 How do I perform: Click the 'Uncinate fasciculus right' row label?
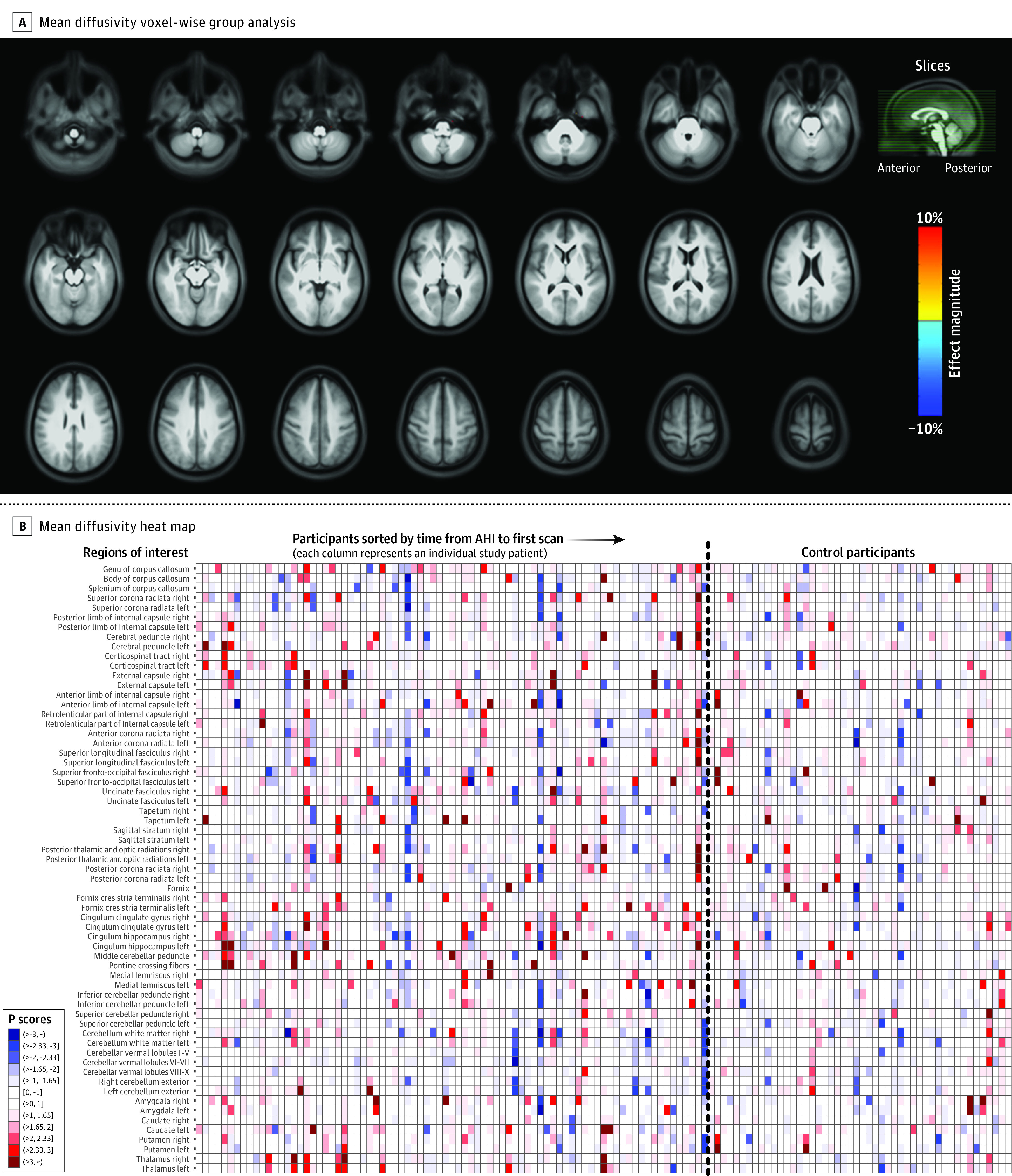pyautogui.click(x=146, y=792)
